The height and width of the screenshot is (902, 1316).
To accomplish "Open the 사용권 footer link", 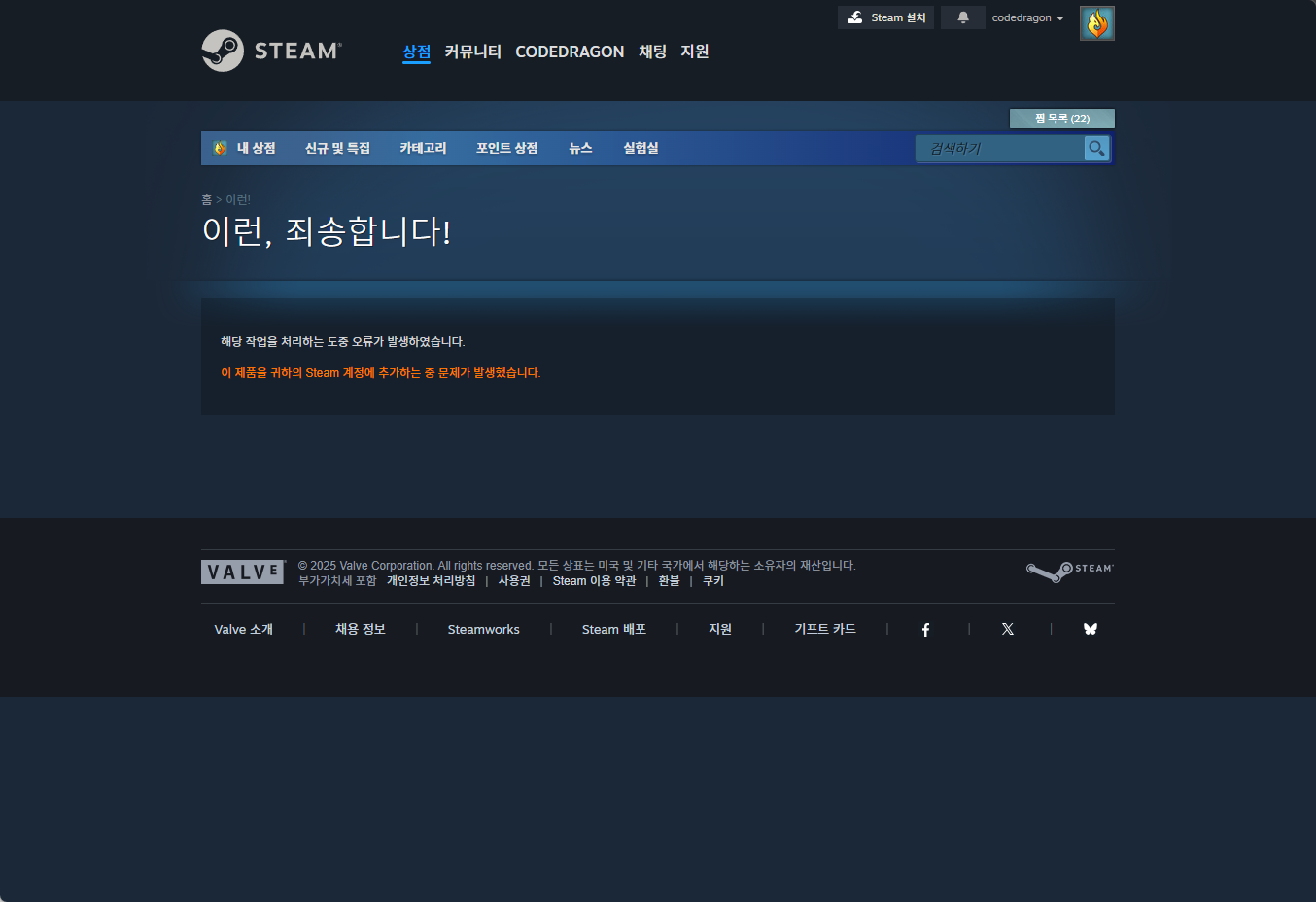I will (514, 581).
